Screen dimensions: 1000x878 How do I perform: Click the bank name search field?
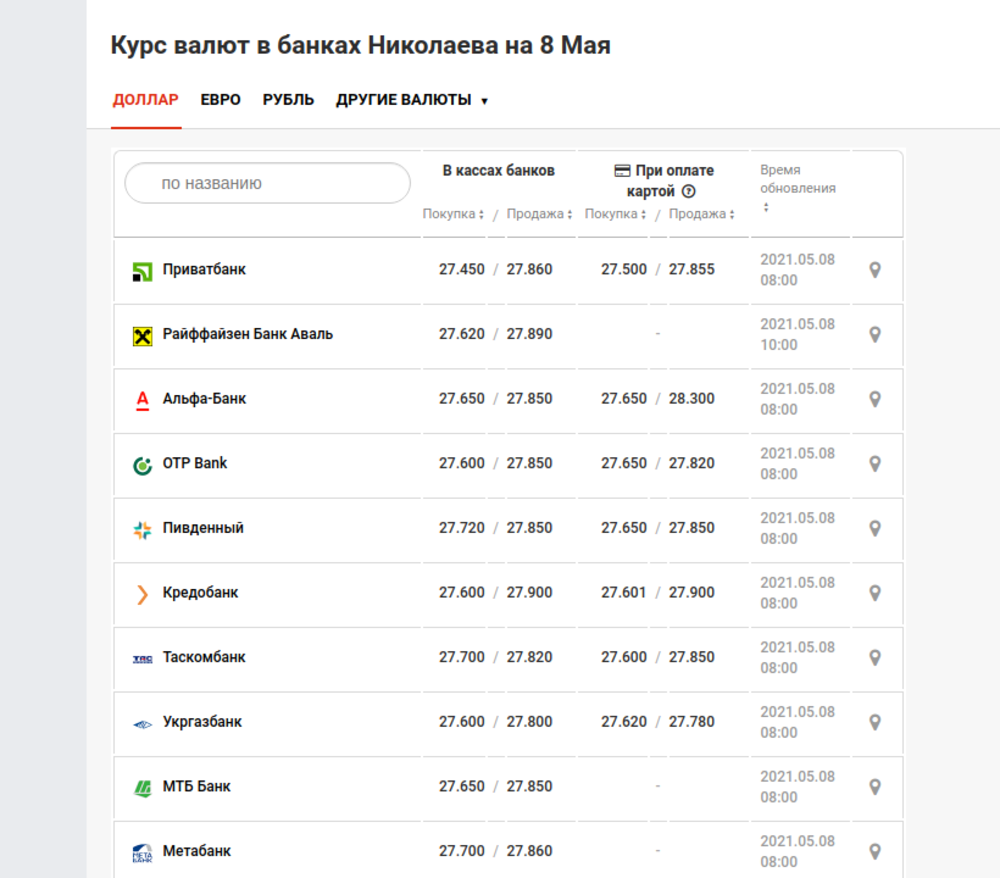pyautogui.click(x=267, y=183)
